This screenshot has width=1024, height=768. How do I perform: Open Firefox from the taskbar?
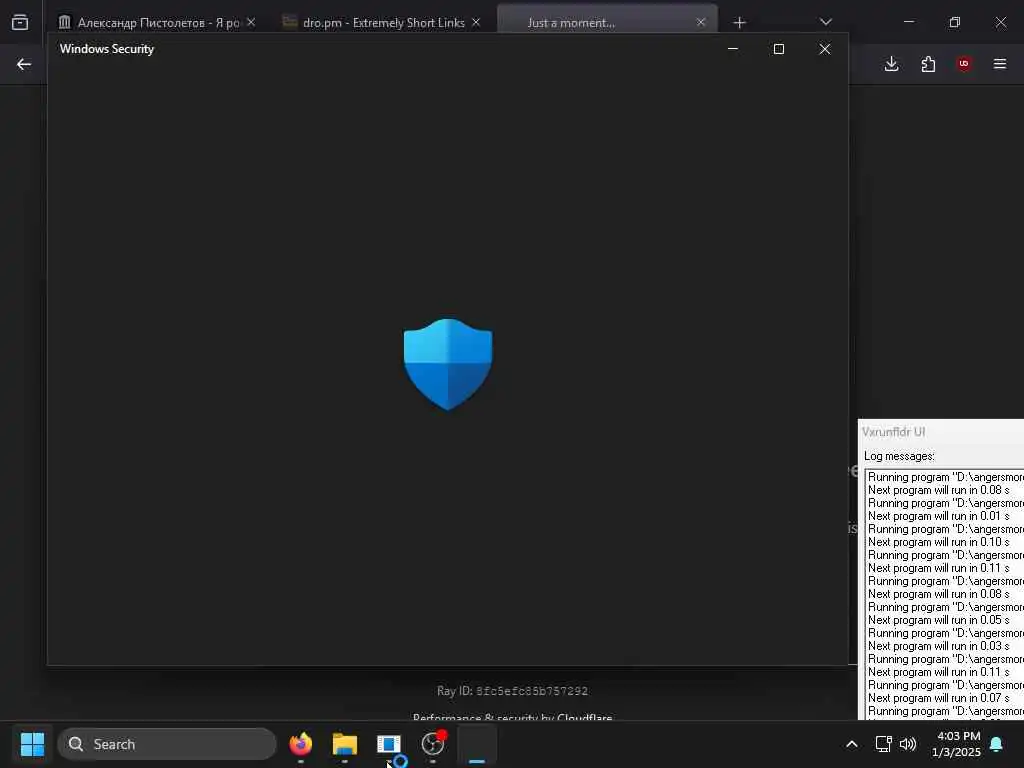tap(300, 744)
